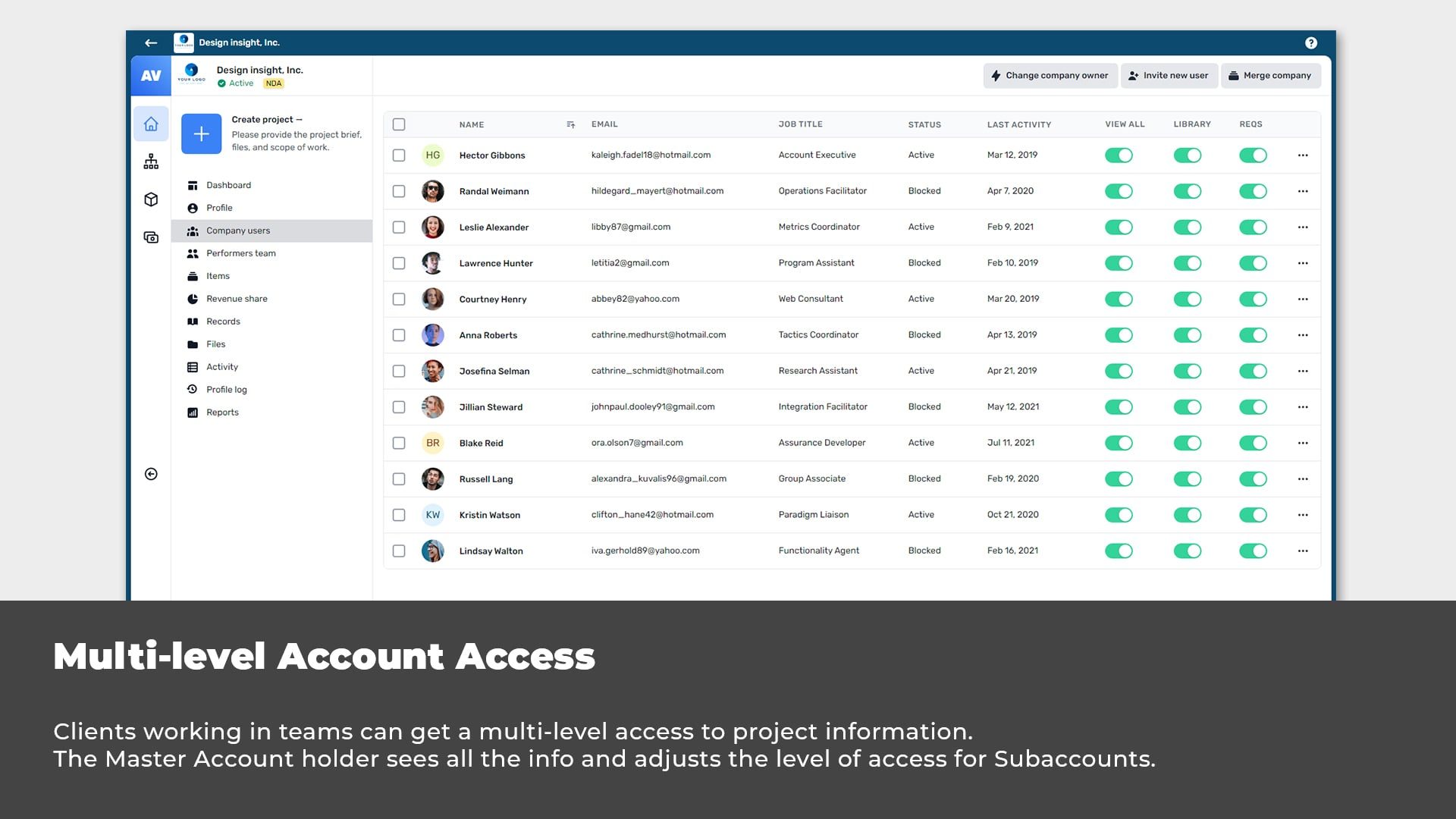Tick the checkbox for Lindsay Walton
Image resolution: width=1456 pixels, height=819 pixels.
click(399, 551)
